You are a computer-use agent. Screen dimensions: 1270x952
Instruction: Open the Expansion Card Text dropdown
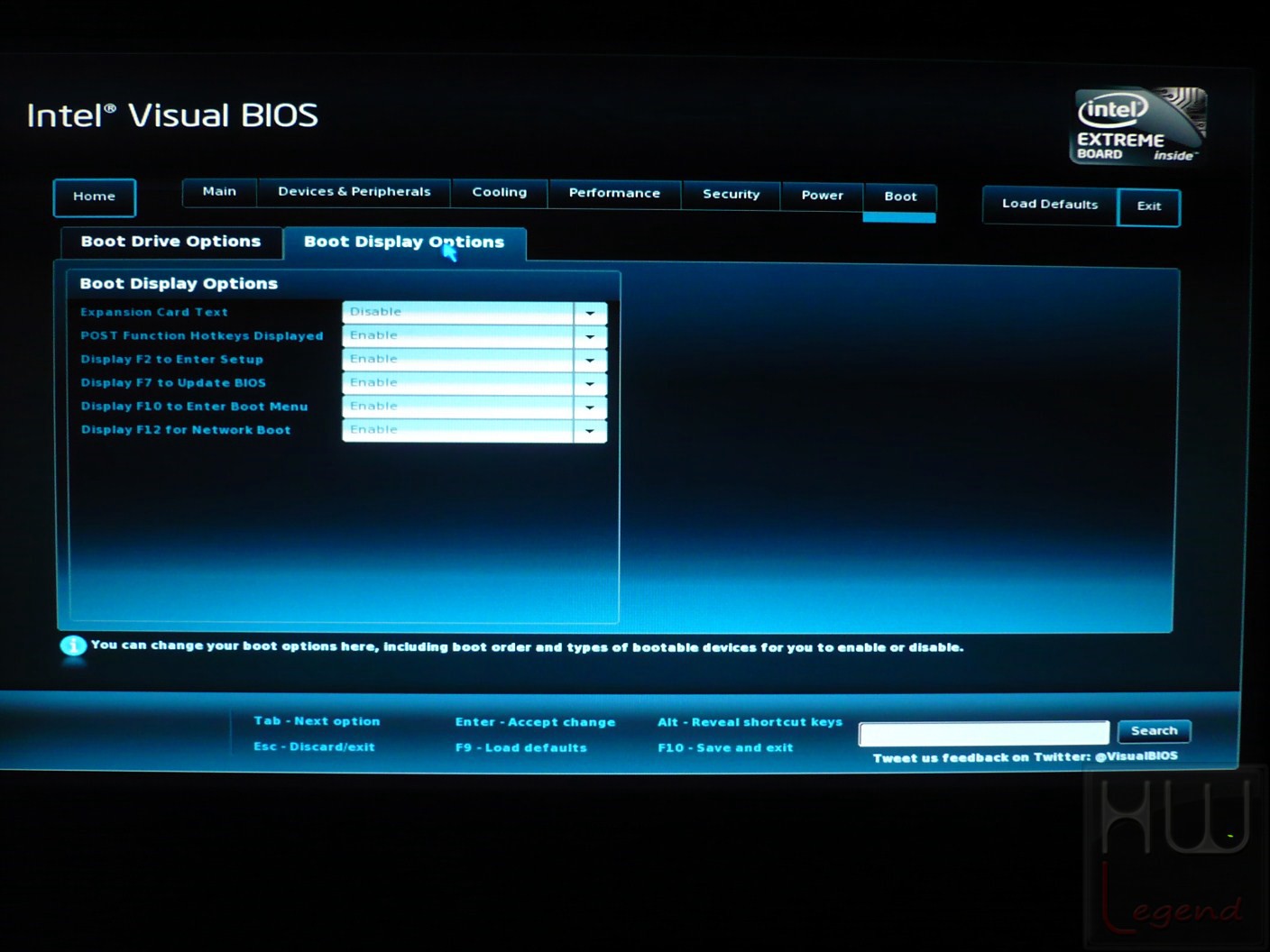click(474, 312)
